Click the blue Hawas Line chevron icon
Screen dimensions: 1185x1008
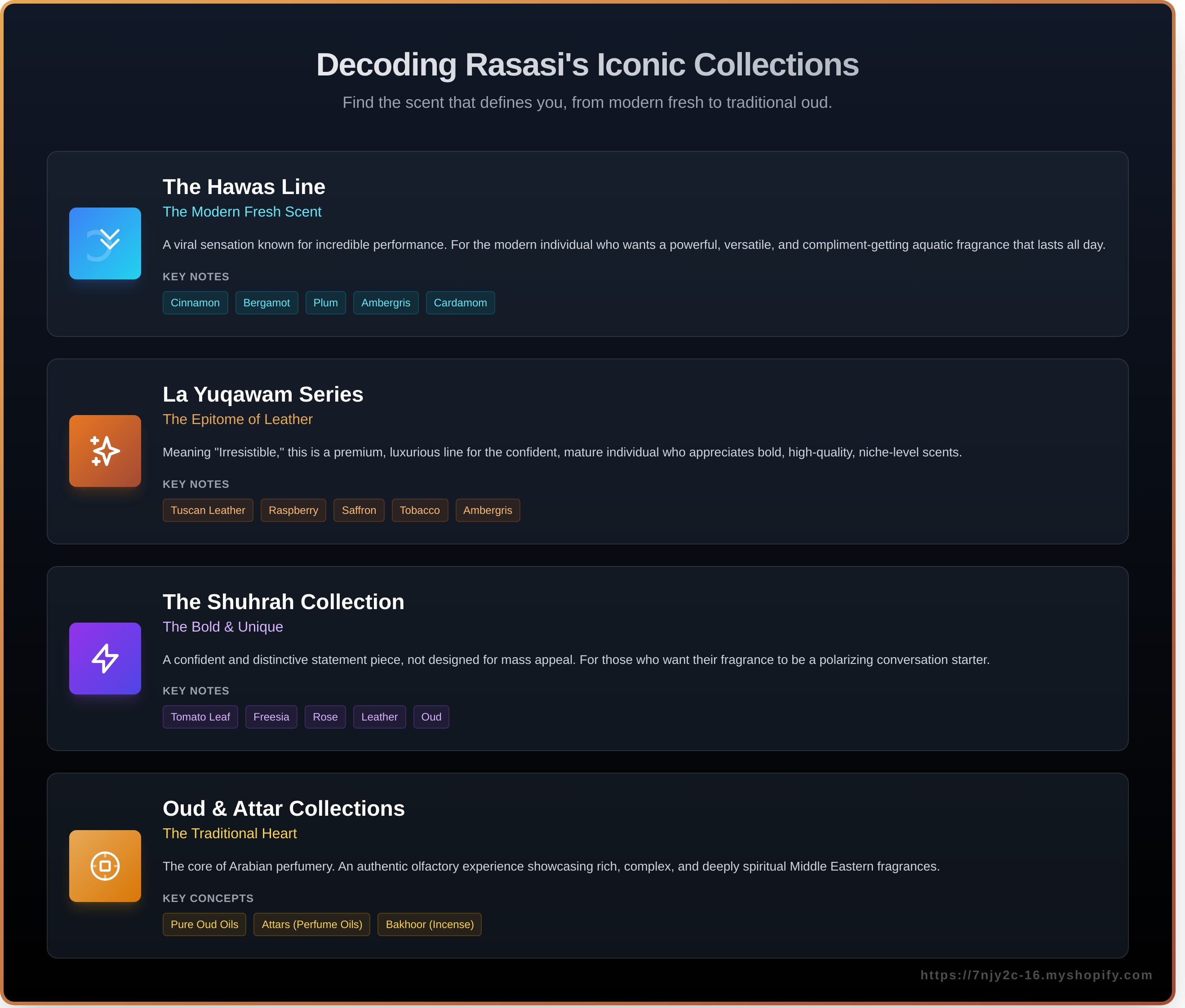(x=105, y=243)
